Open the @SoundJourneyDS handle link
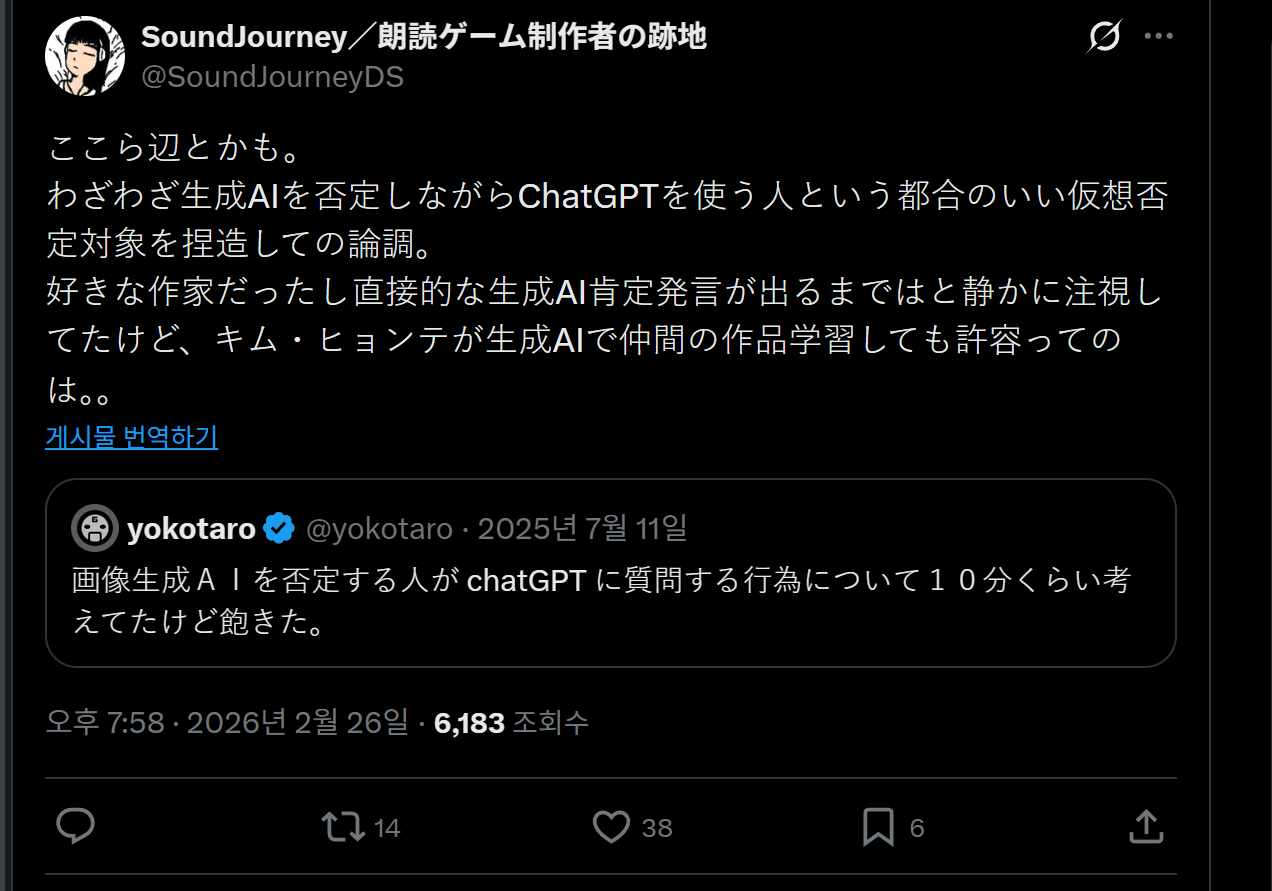 tap(272, 77)
